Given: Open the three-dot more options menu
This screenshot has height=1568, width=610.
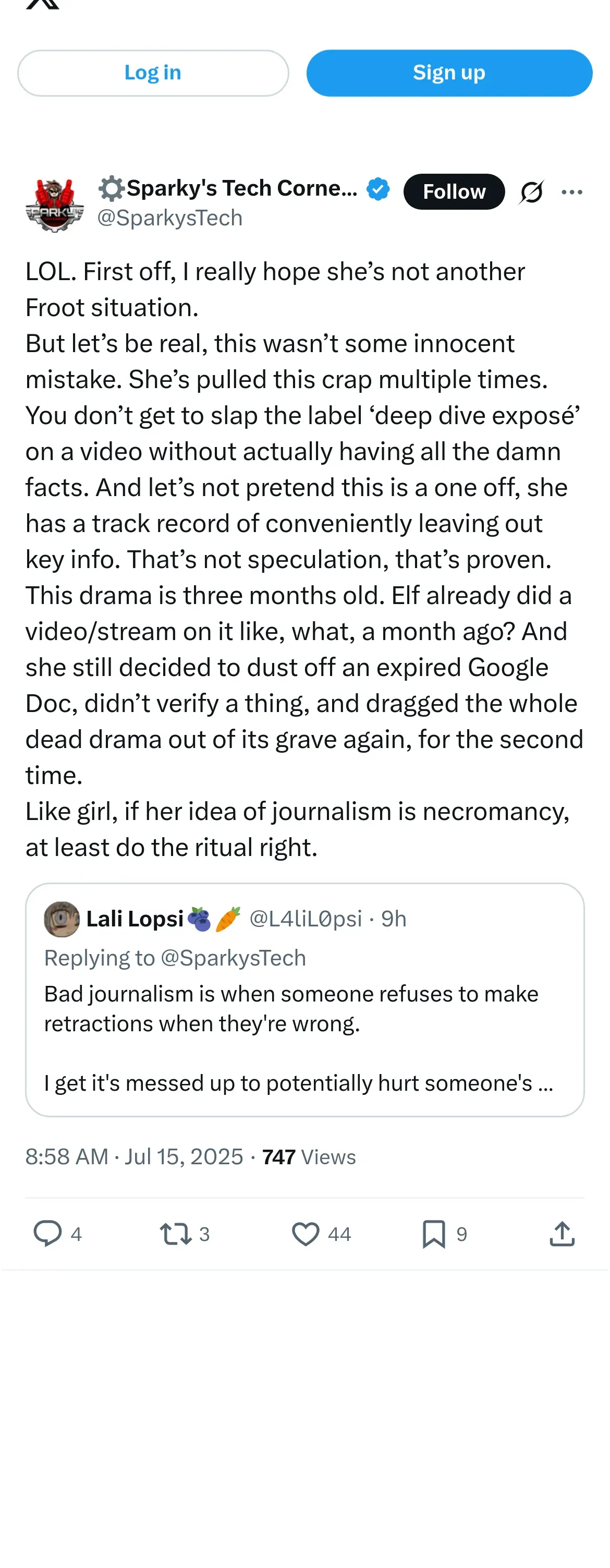Looking at the screenshot, I should point(572,192).
